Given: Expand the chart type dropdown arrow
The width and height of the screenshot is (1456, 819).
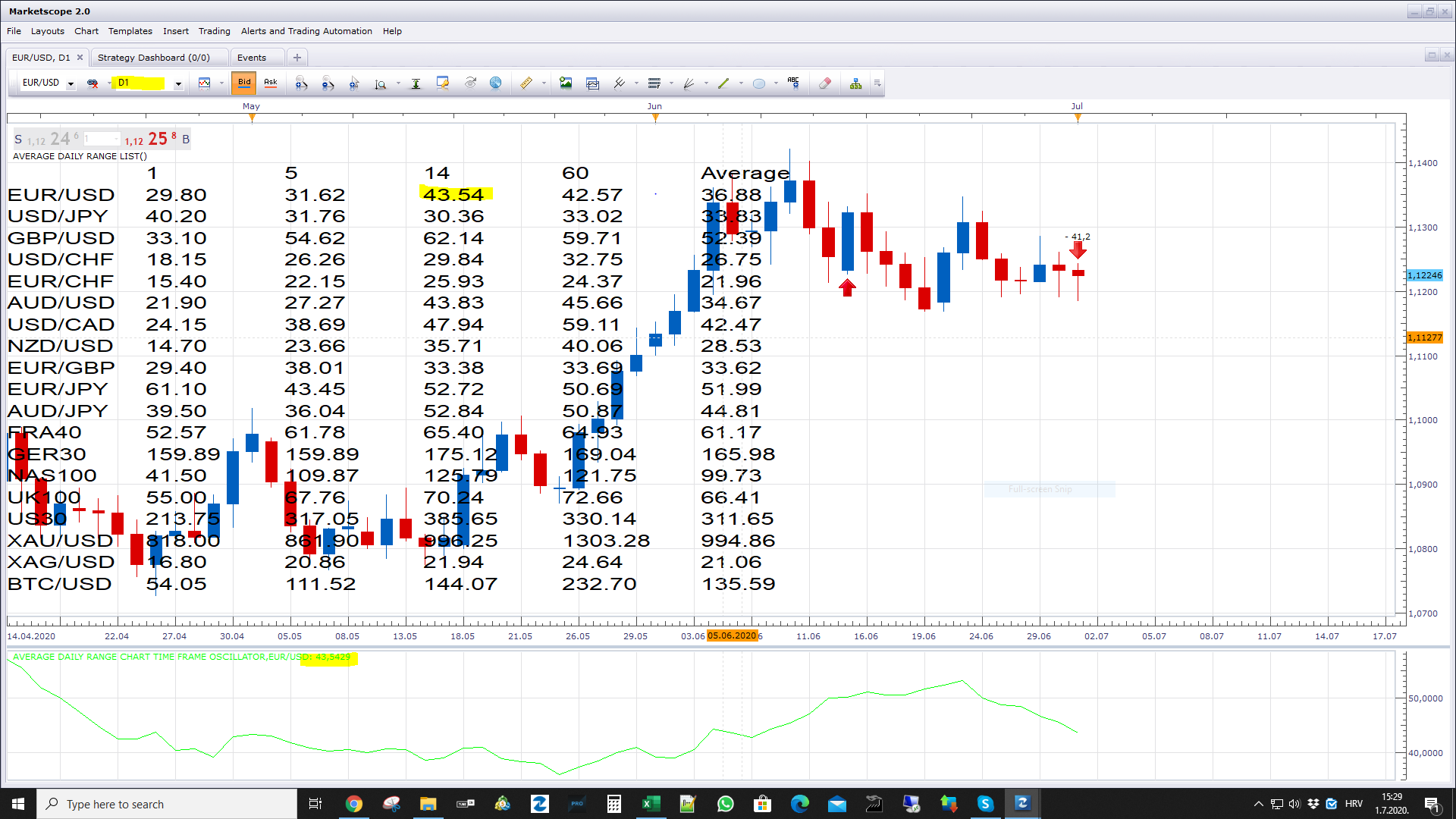Looking at the screenshot, I should click(221, 83).
